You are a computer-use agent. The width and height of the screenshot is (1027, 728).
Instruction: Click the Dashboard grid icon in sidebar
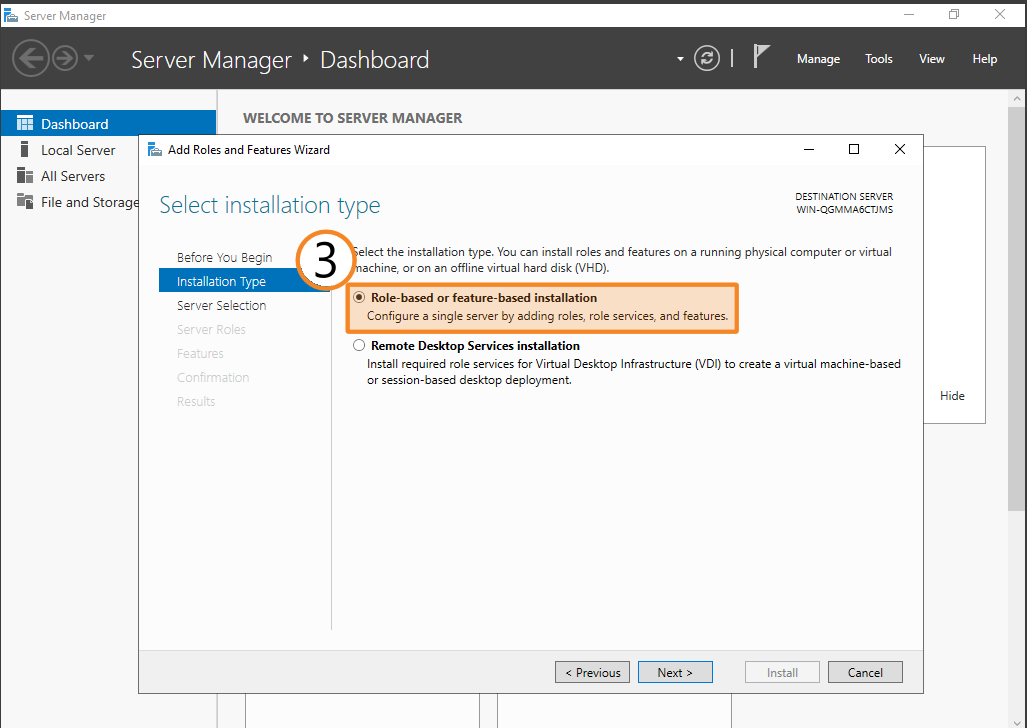click(x=25, y=124)
